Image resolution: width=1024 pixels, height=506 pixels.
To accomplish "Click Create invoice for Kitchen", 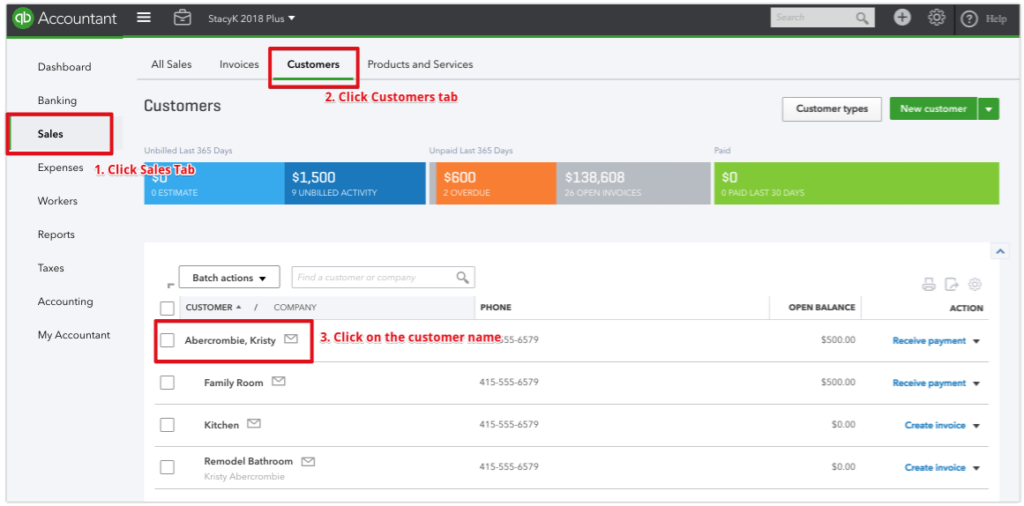I will [935, 426].
